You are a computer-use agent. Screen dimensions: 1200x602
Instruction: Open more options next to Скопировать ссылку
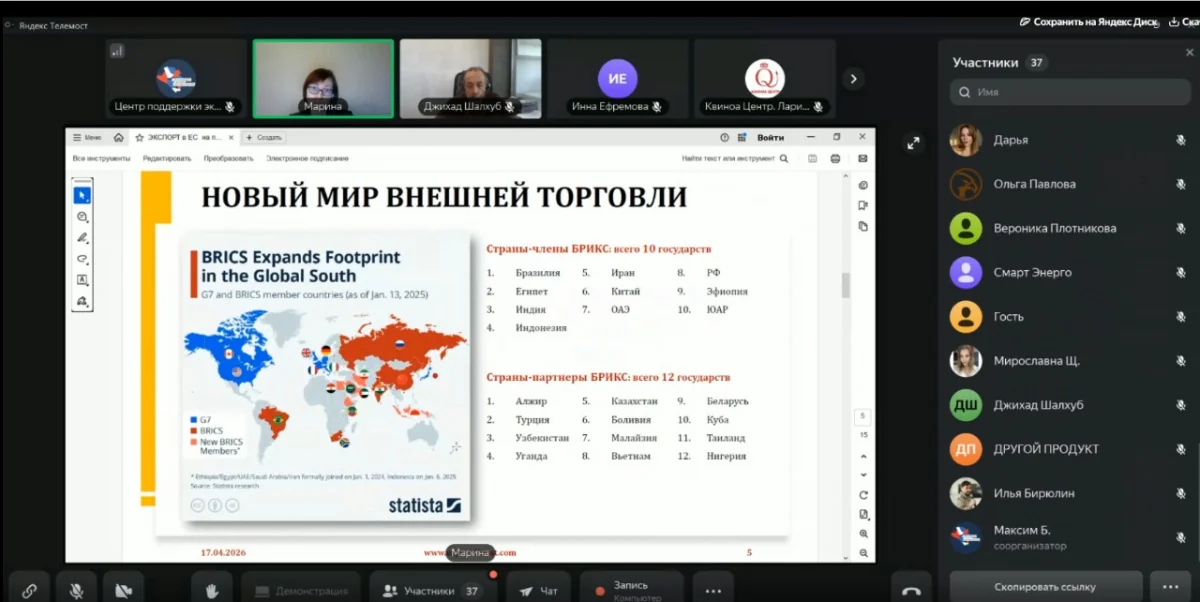point(1171,587)
